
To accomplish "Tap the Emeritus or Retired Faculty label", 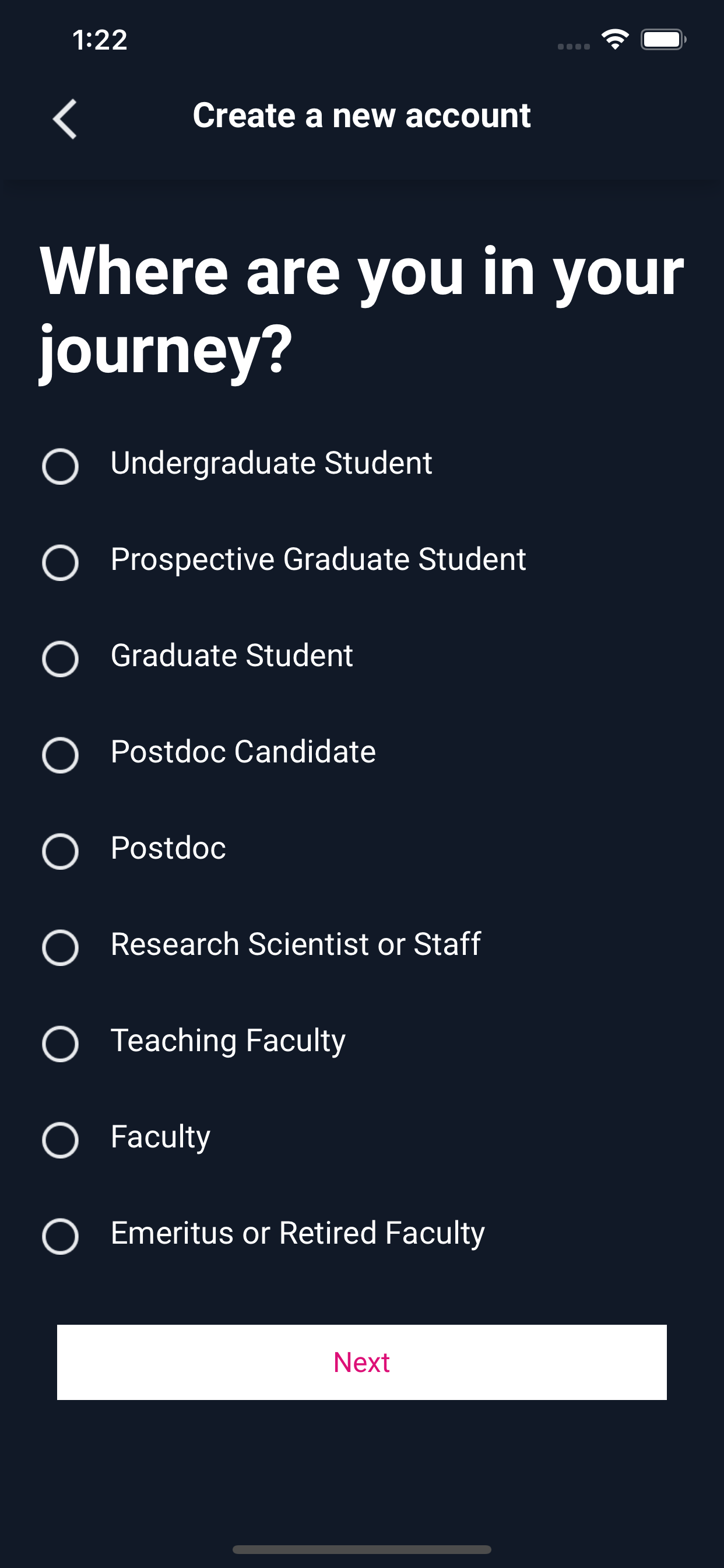I will (297, 1233).
